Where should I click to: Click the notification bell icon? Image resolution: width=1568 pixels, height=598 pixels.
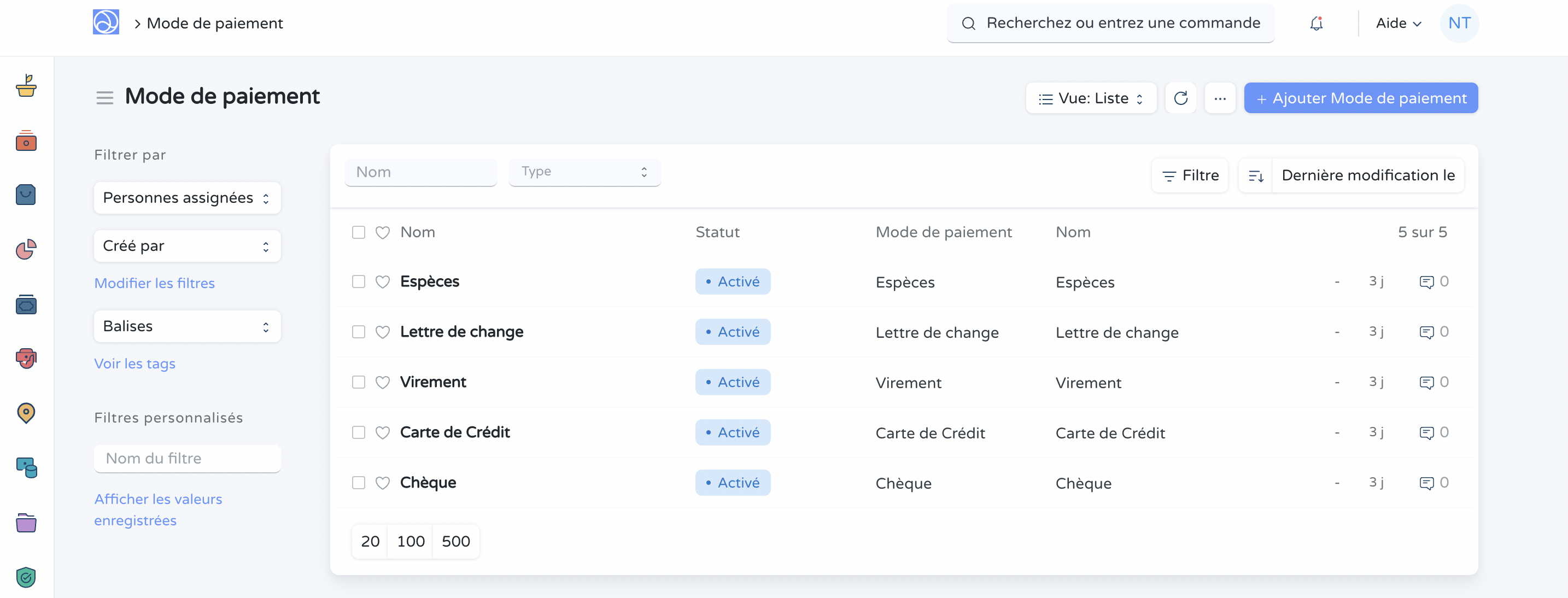coord(1316,23)
